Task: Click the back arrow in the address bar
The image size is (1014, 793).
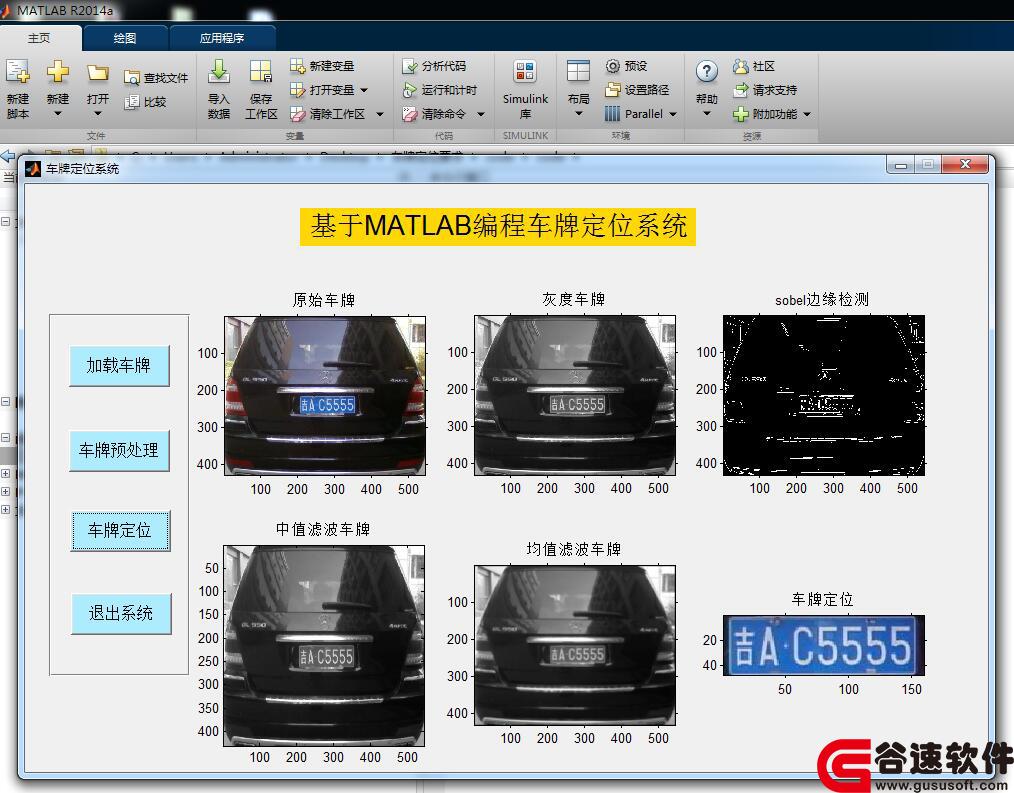Action: click(8, 156)
